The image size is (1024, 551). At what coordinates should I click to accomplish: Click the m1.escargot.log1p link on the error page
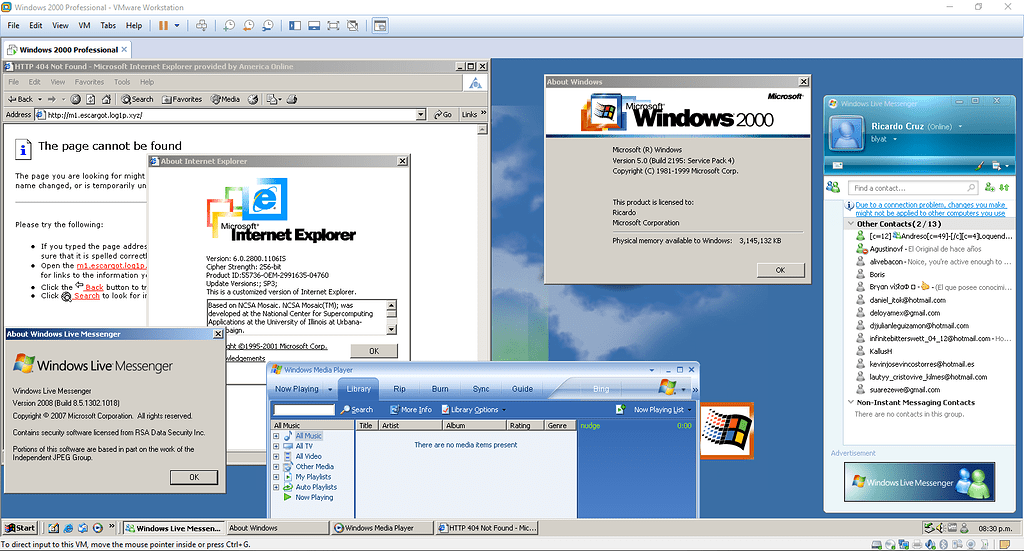111,266
